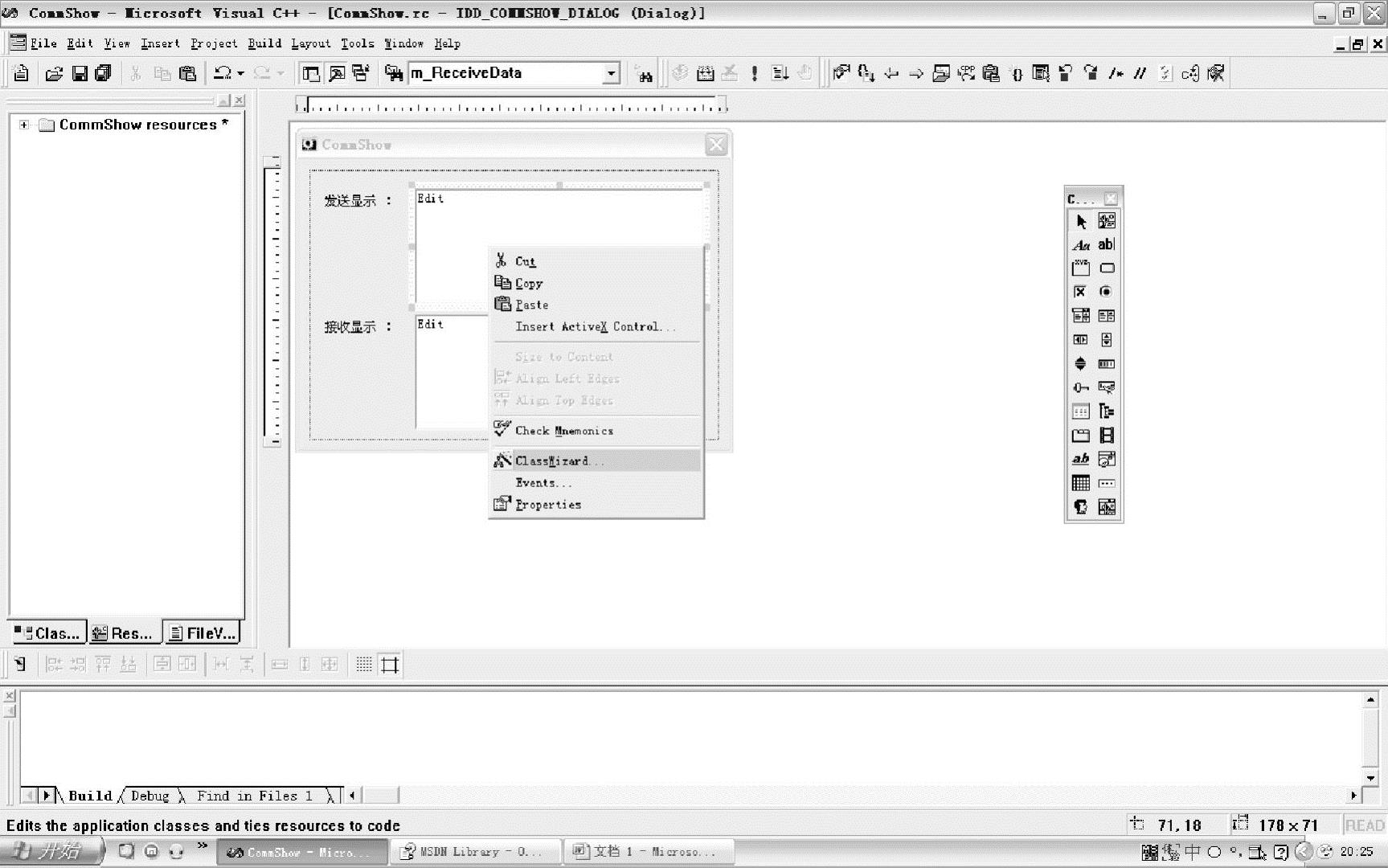Switch to the FileView workspace tab
The image size is (1388, 868).
(x=203, y=633)
